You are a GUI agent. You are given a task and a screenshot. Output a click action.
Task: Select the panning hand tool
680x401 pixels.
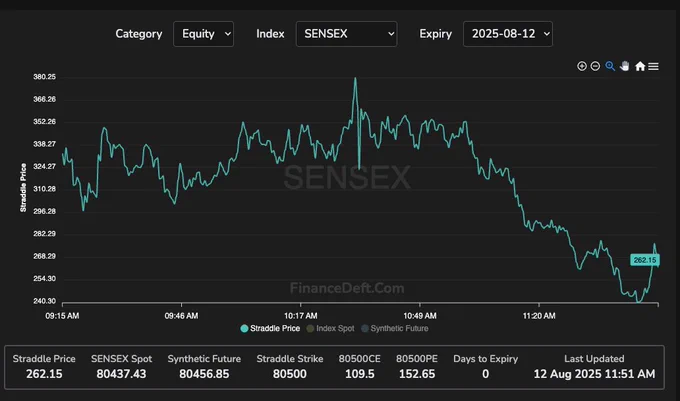tap(624, 66)
